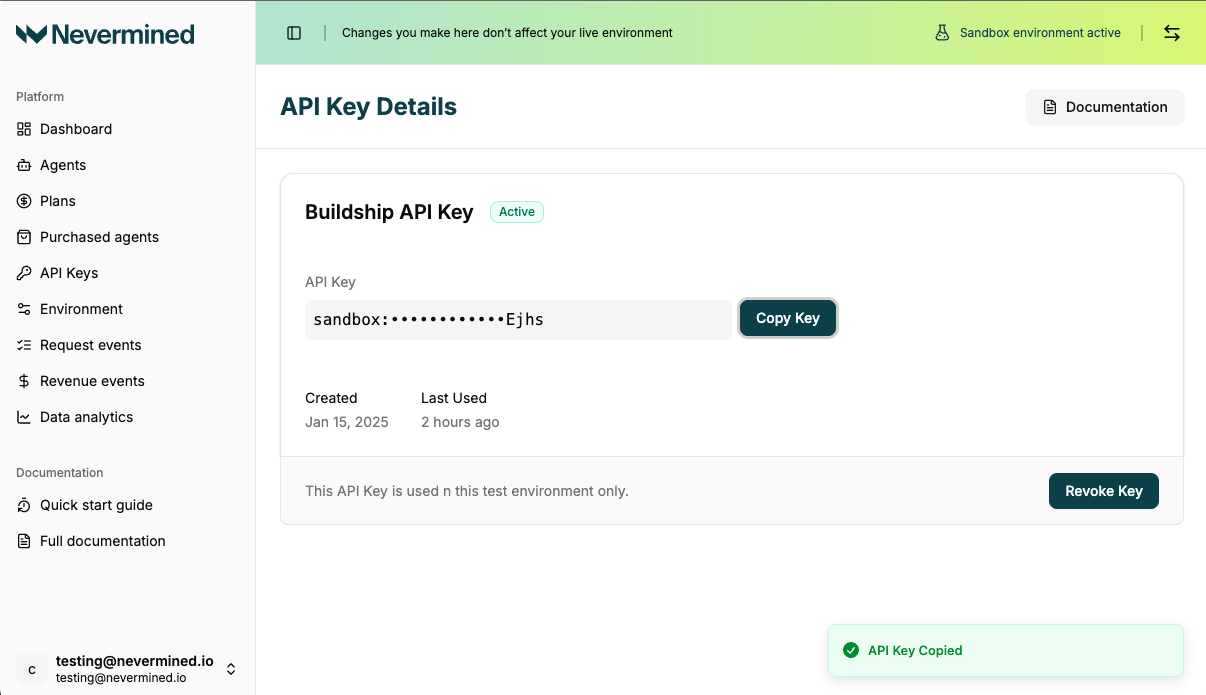Click the Active status badge
Image resolution: width=1206 pixels, height=695 pixels.
[x=516, y=212]
